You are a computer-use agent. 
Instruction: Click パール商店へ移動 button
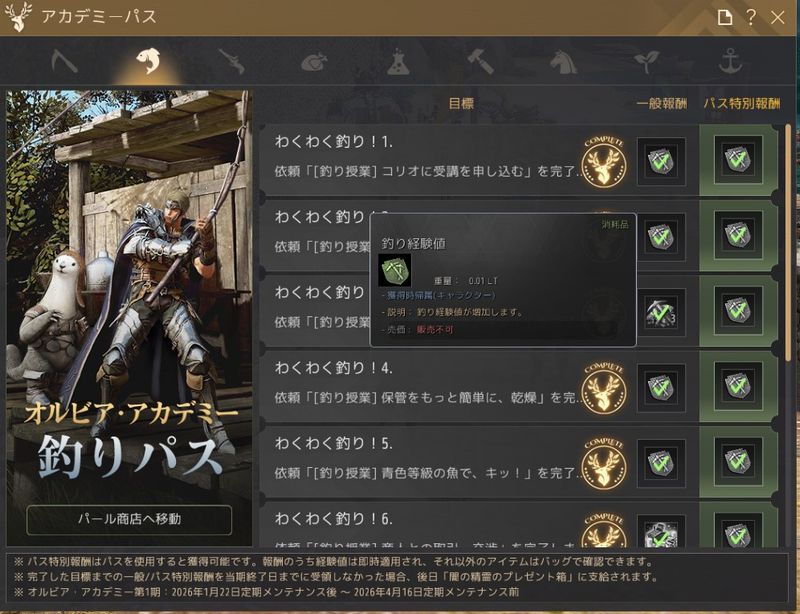(x=129, y=519)
